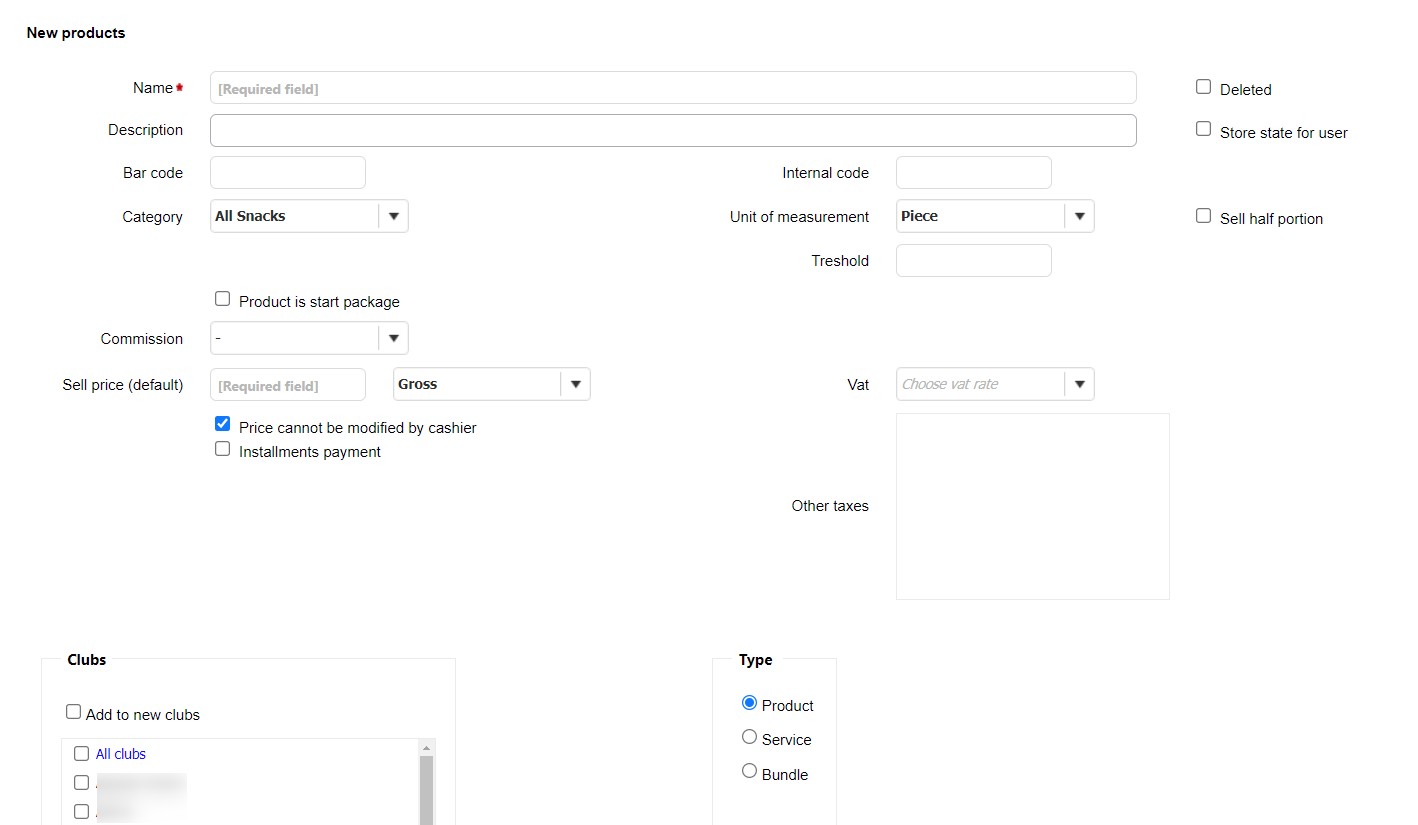Click the Bar code input box
1418x825 pixels.
pos(287,173)
